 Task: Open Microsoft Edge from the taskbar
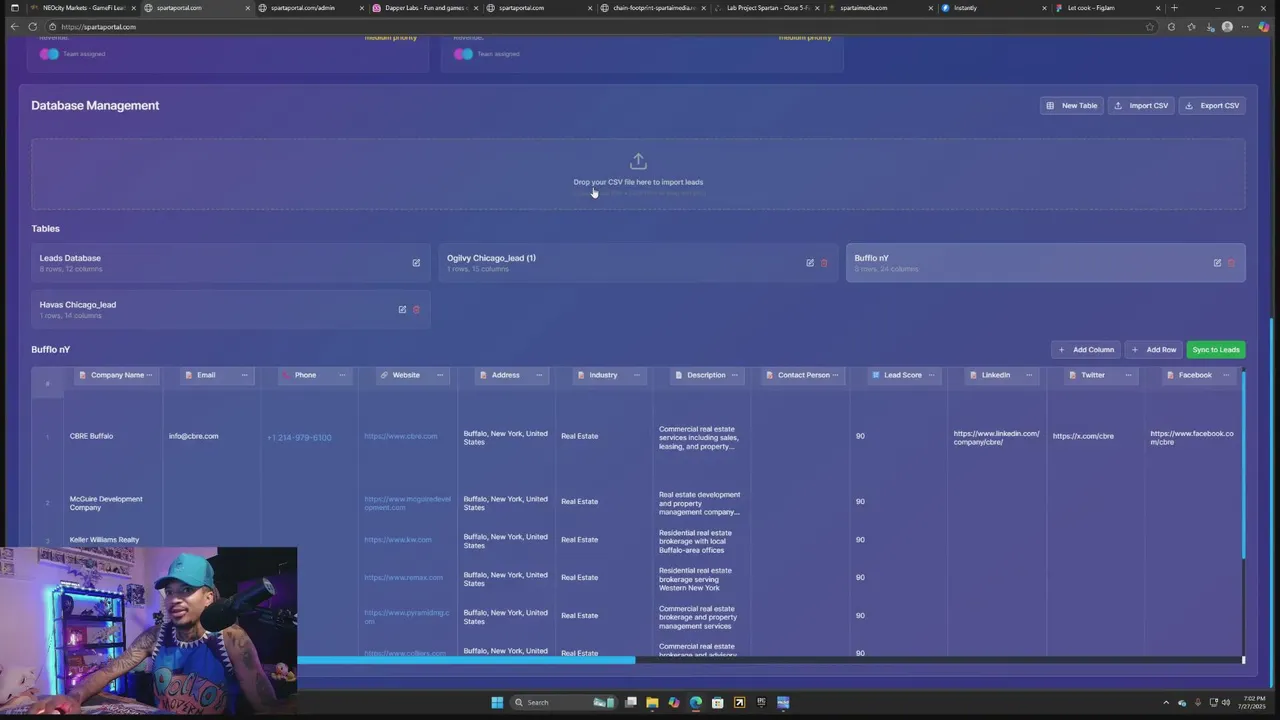pos(696,702)
